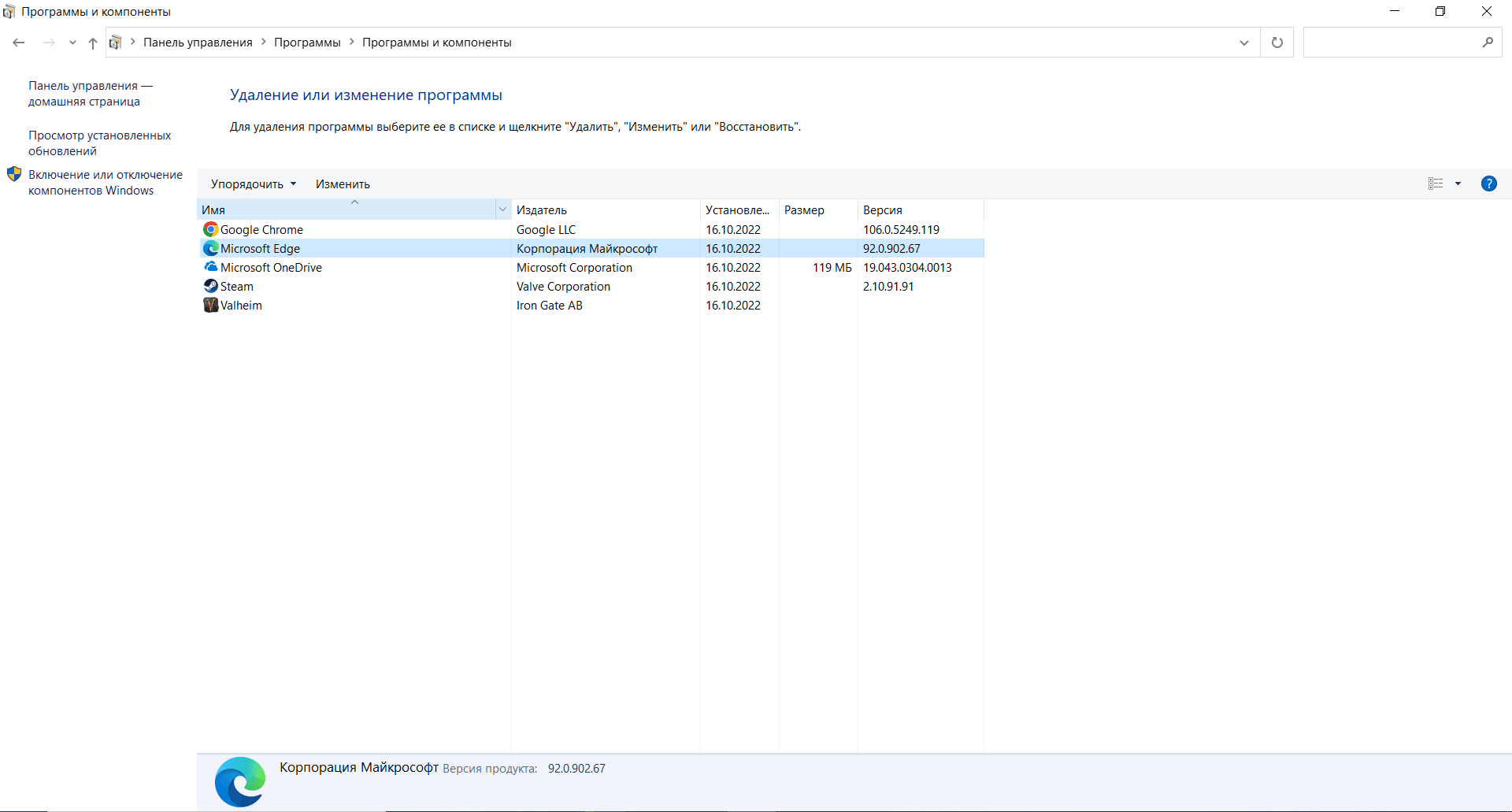Click the Microsoft OneDrive cloud icon
Screen dimensions: 1512x812
210,267
